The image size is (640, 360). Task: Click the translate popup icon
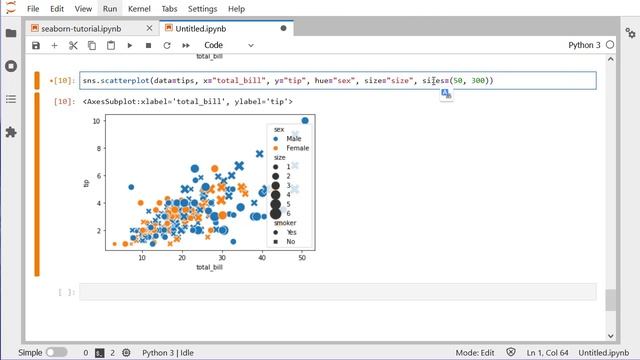coord(446,94)
